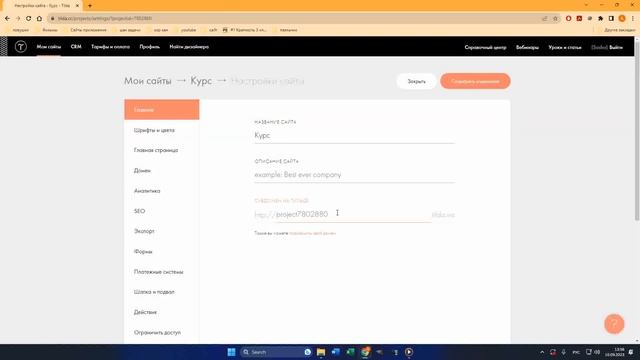
Task: Toggle the browser side panel icon
Action: tap(611, 18)
